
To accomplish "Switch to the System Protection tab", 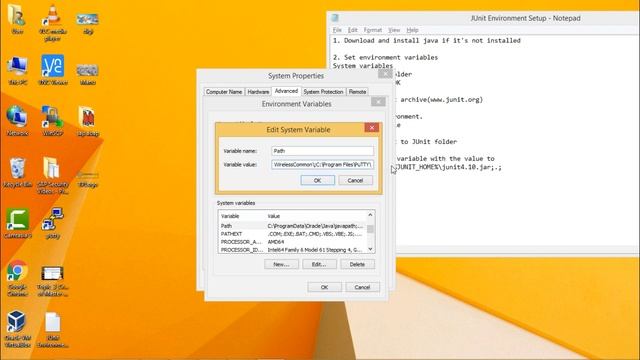I will [x=323, y=92].
